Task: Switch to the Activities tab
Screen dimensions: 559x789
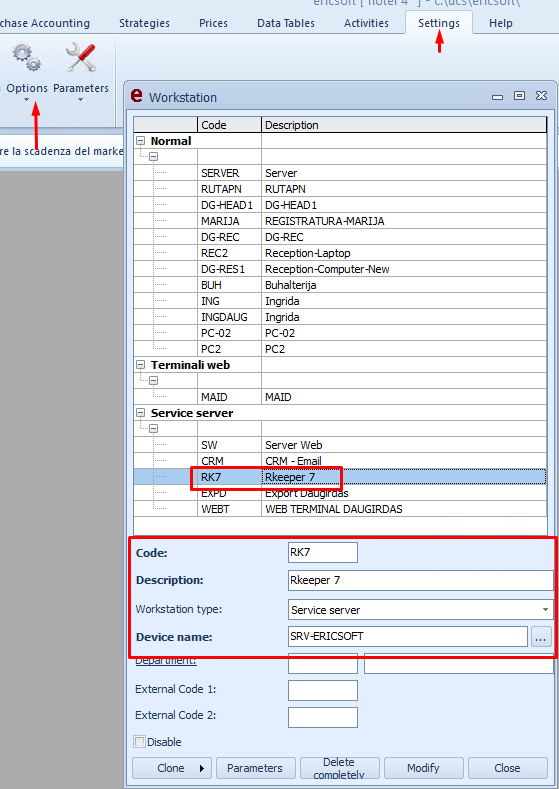Action: tap(366, 23)
